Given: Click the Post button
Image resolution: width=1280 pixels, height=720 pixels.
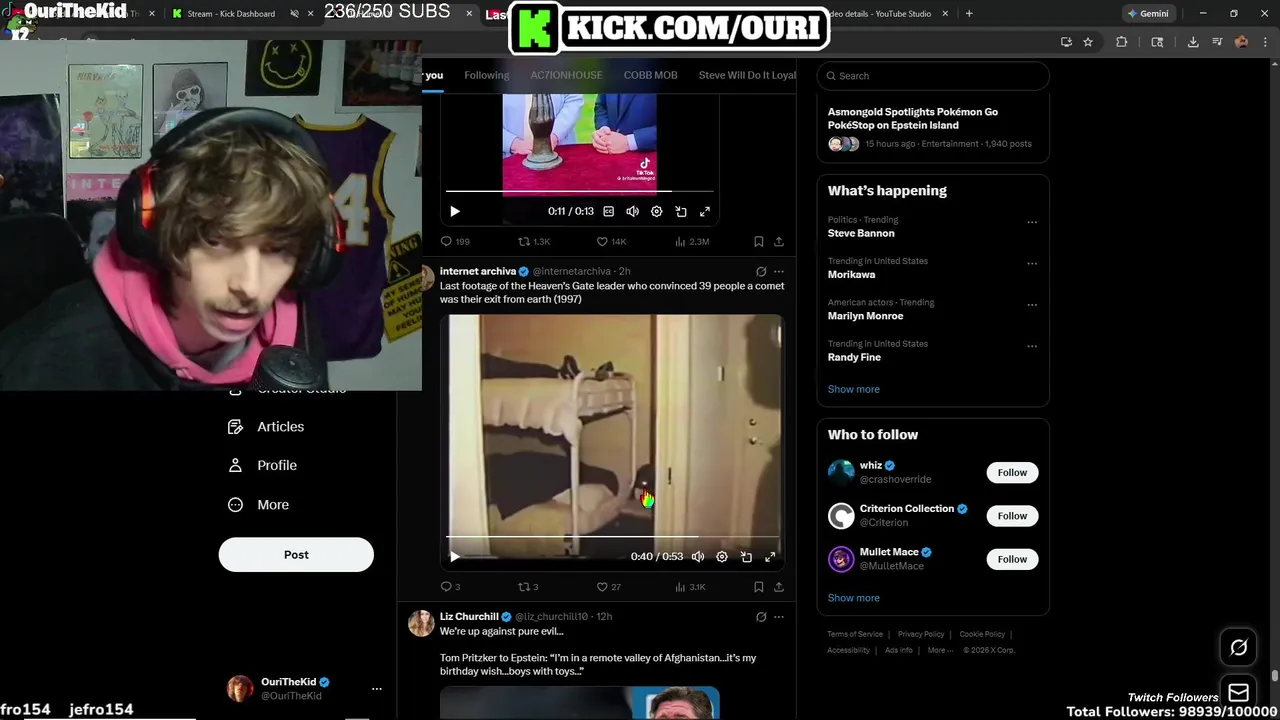Looking at the screenshot, I should tap(296, 555).
